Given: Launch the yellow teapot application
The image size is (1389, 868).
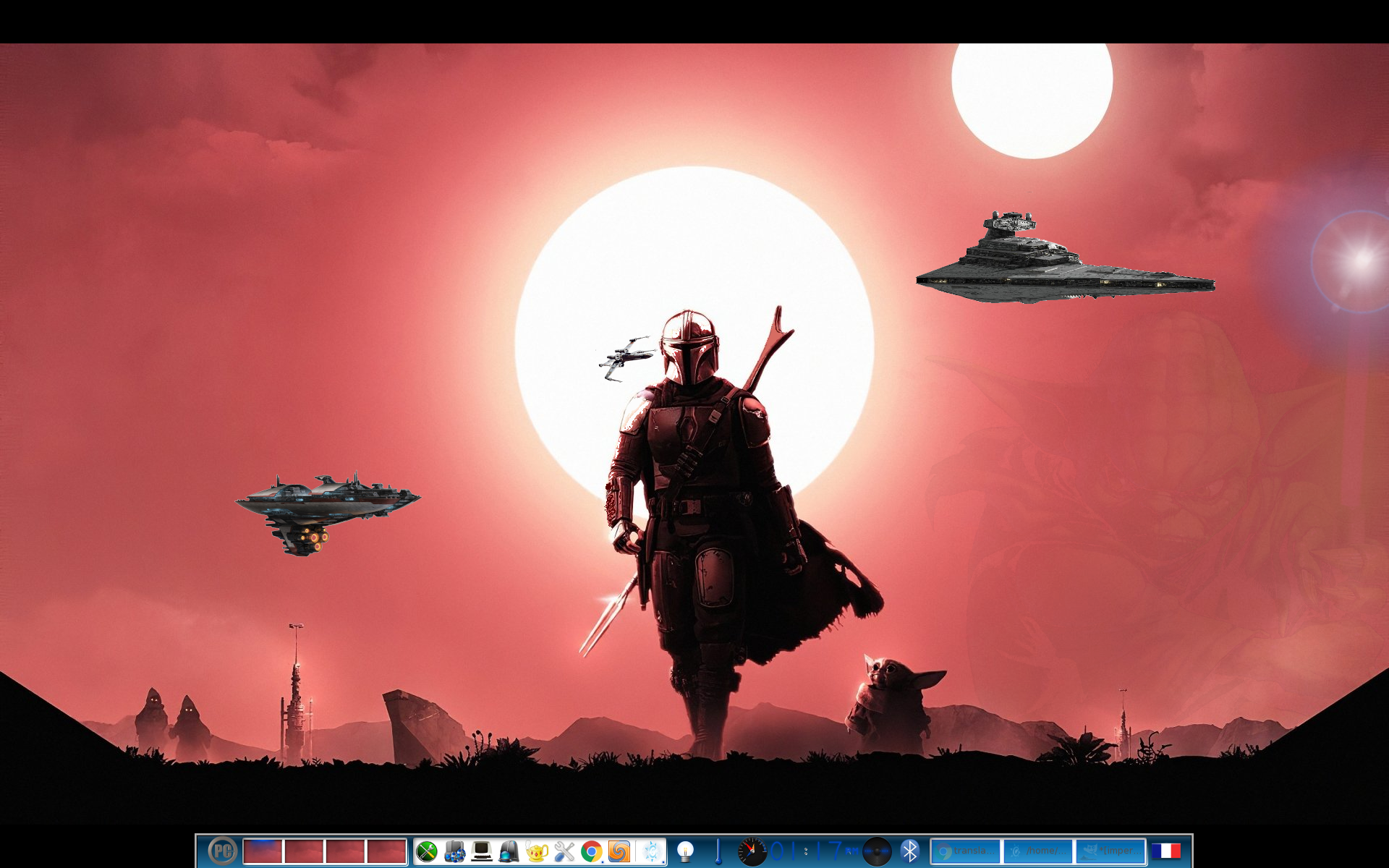Looking at the screenshot, I should pyautogui.click(x=537, y=852).
